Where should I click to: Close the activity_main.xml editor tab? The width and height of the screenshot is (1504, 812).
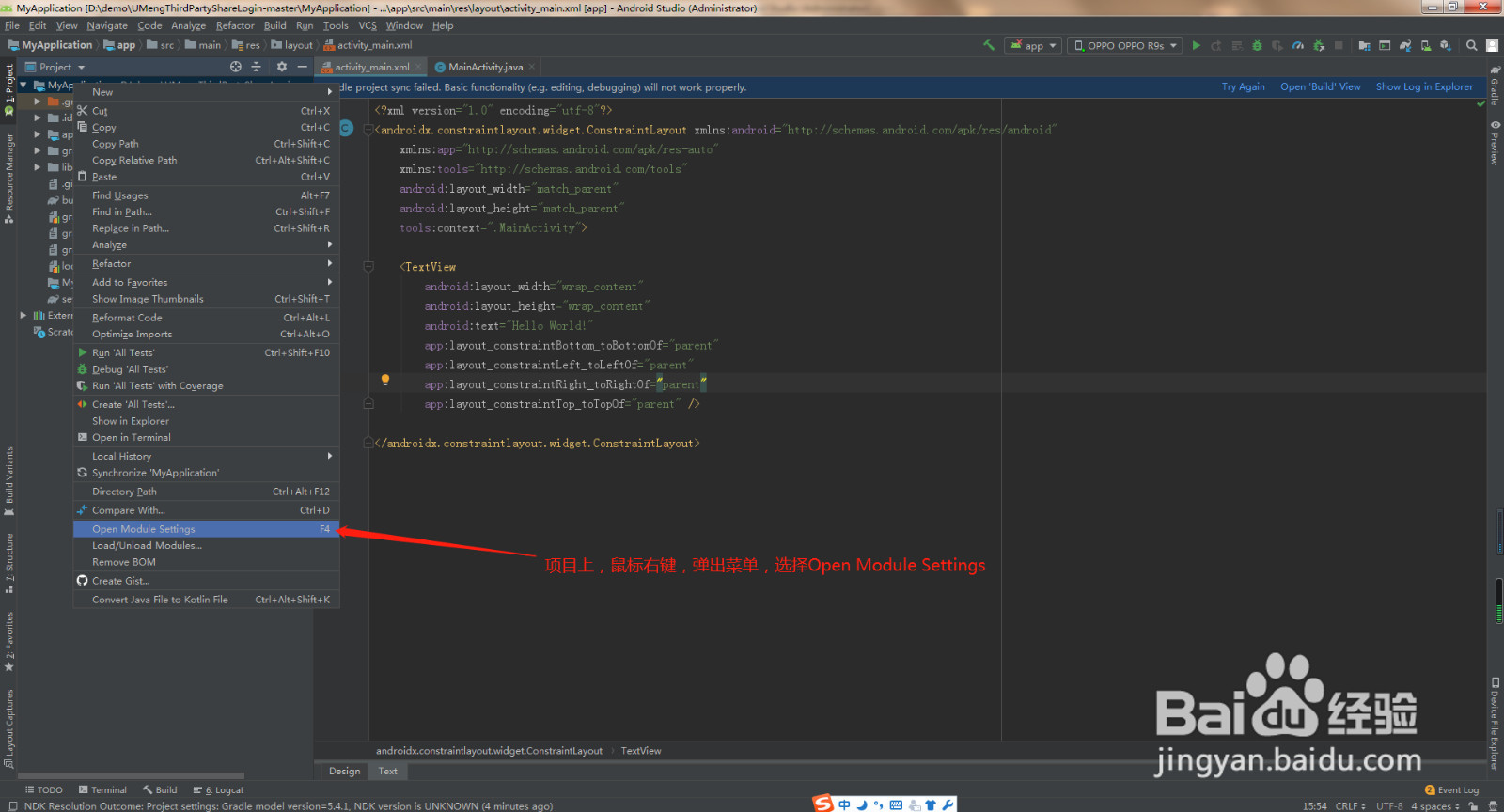tap(419, 67)
